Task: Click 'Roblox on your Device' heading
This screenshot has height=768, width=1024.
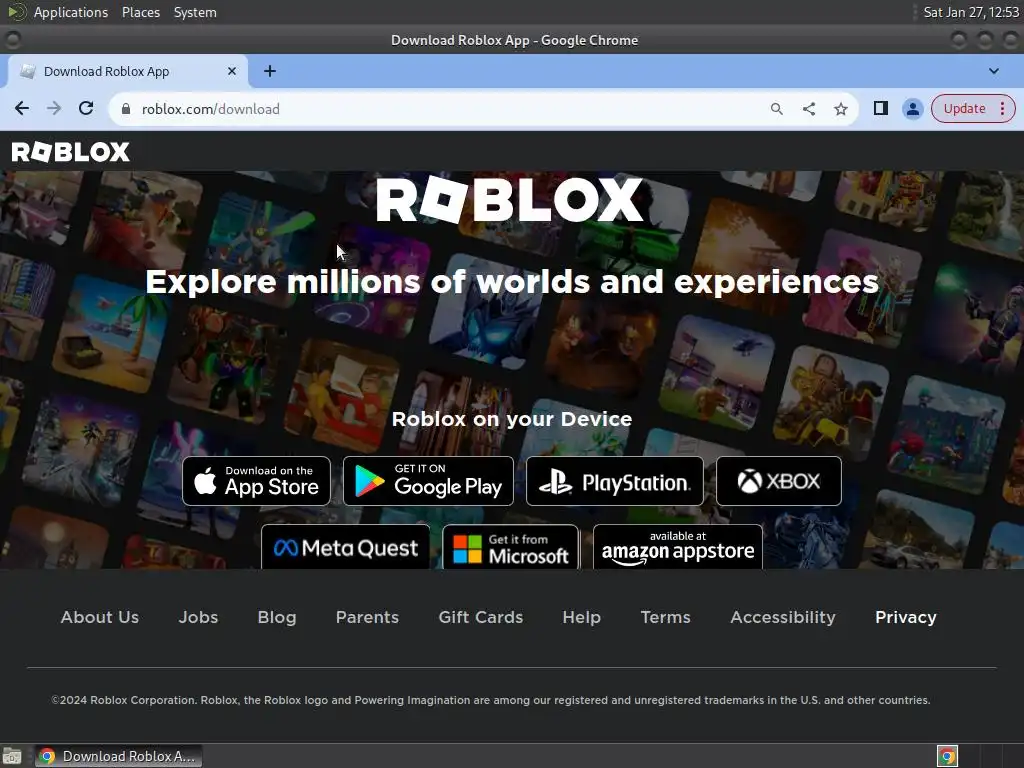Action: coord(512,419)
